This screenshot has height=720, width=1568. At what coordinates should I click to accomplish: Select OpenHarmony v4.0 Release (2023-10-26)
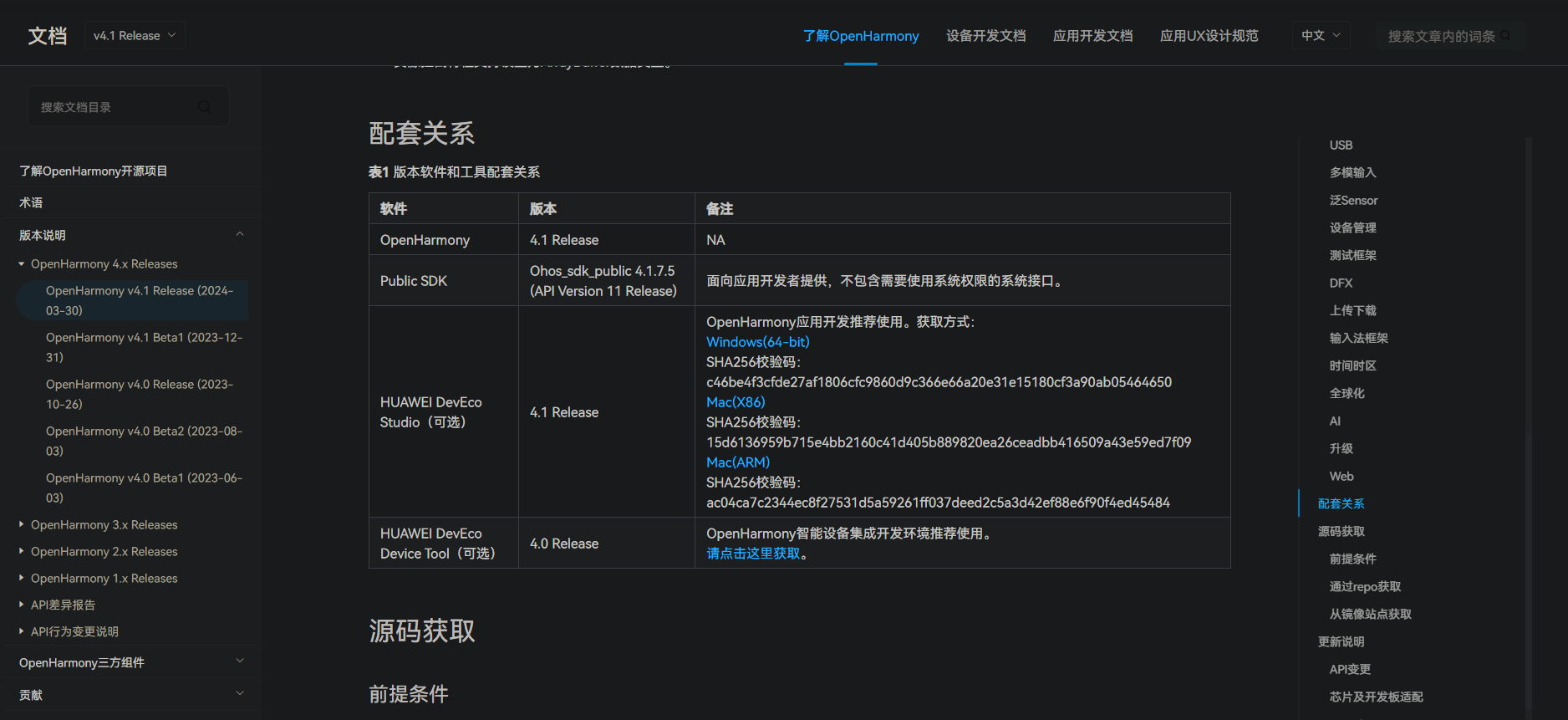[x=140, y=394]
